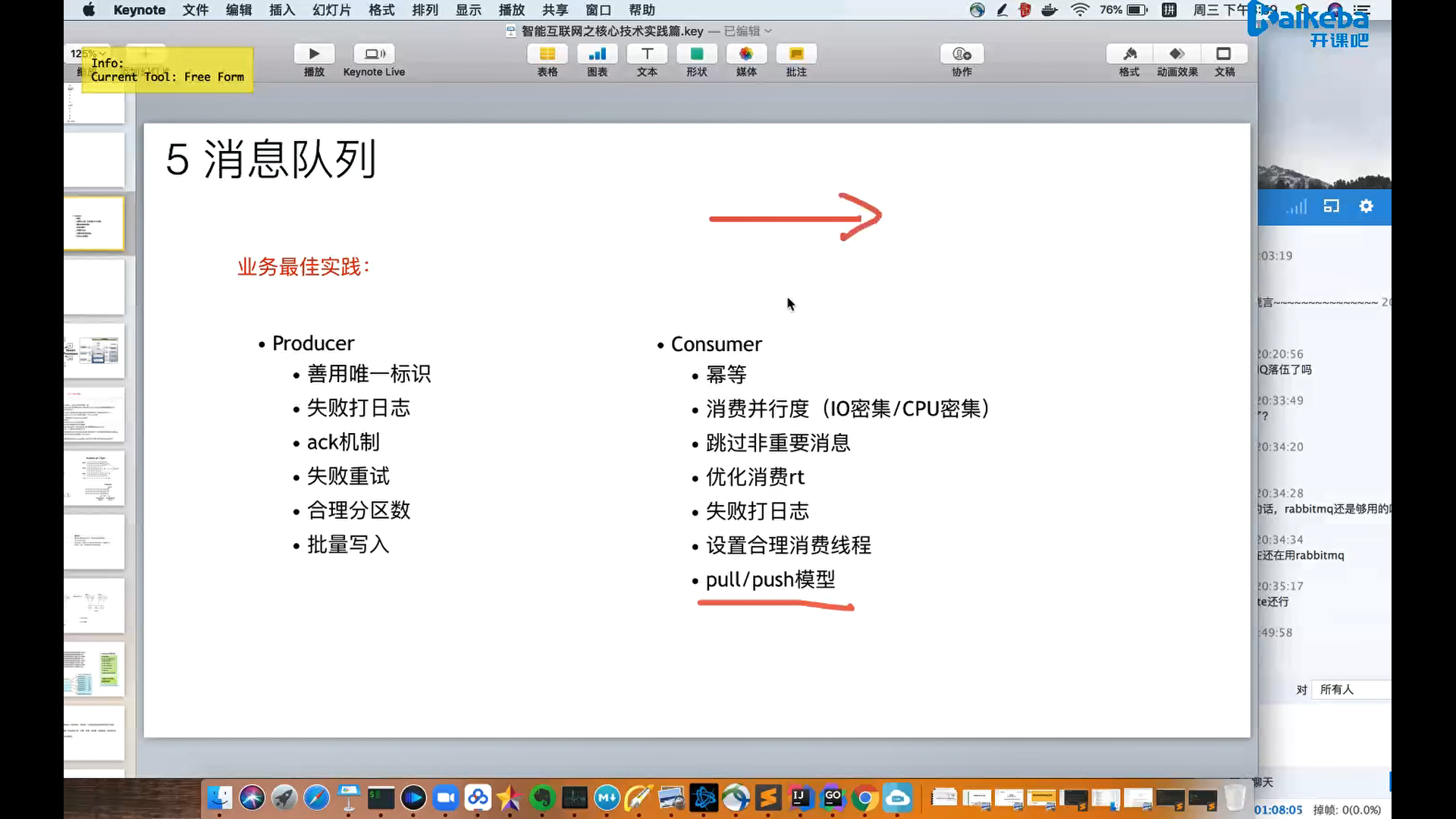Viewport: 1456px width, 819px height.
Task: Open the chart (图表) toolbar icon
Action: [597, 54]
